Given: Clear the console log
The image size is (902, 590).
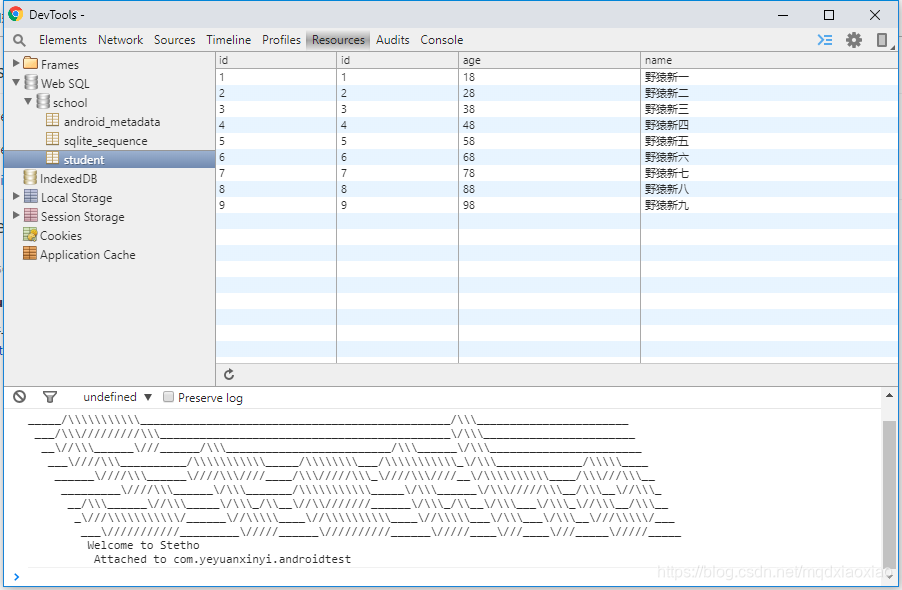Looking at the screenshot, I should (20, 397).
